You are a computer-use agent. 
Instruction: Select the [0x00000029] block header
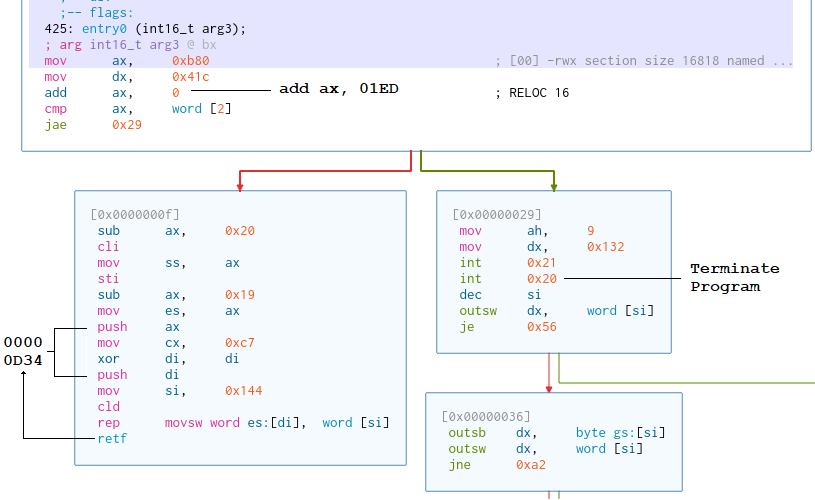tap(497, 215)
